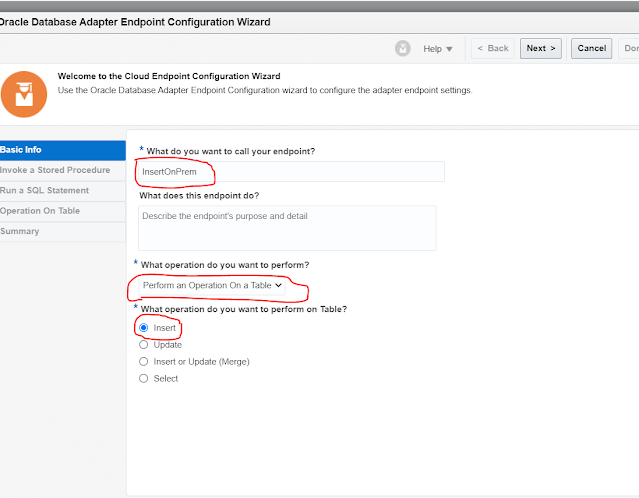The width and height of the screenshot is (639, 498).
Task: Click 'What operation do you want to perform on Table?' label
Action: click(244, 309)
